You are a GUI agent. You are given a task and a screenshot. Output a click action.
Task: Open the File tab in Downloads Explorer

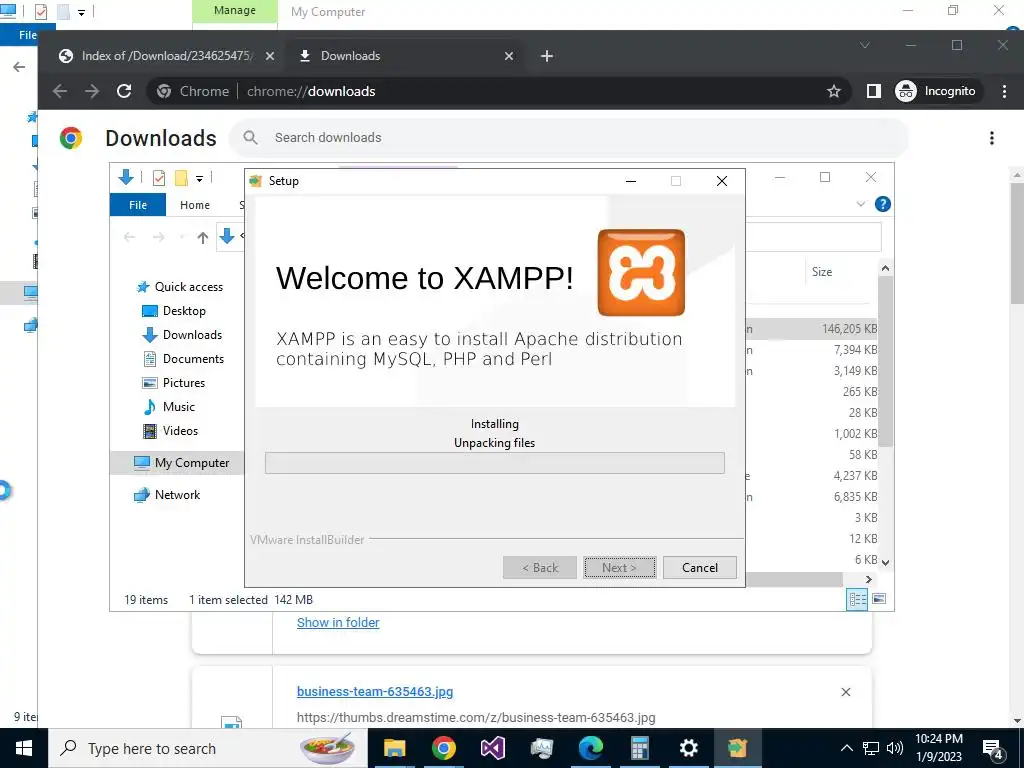tap(138, 204)
